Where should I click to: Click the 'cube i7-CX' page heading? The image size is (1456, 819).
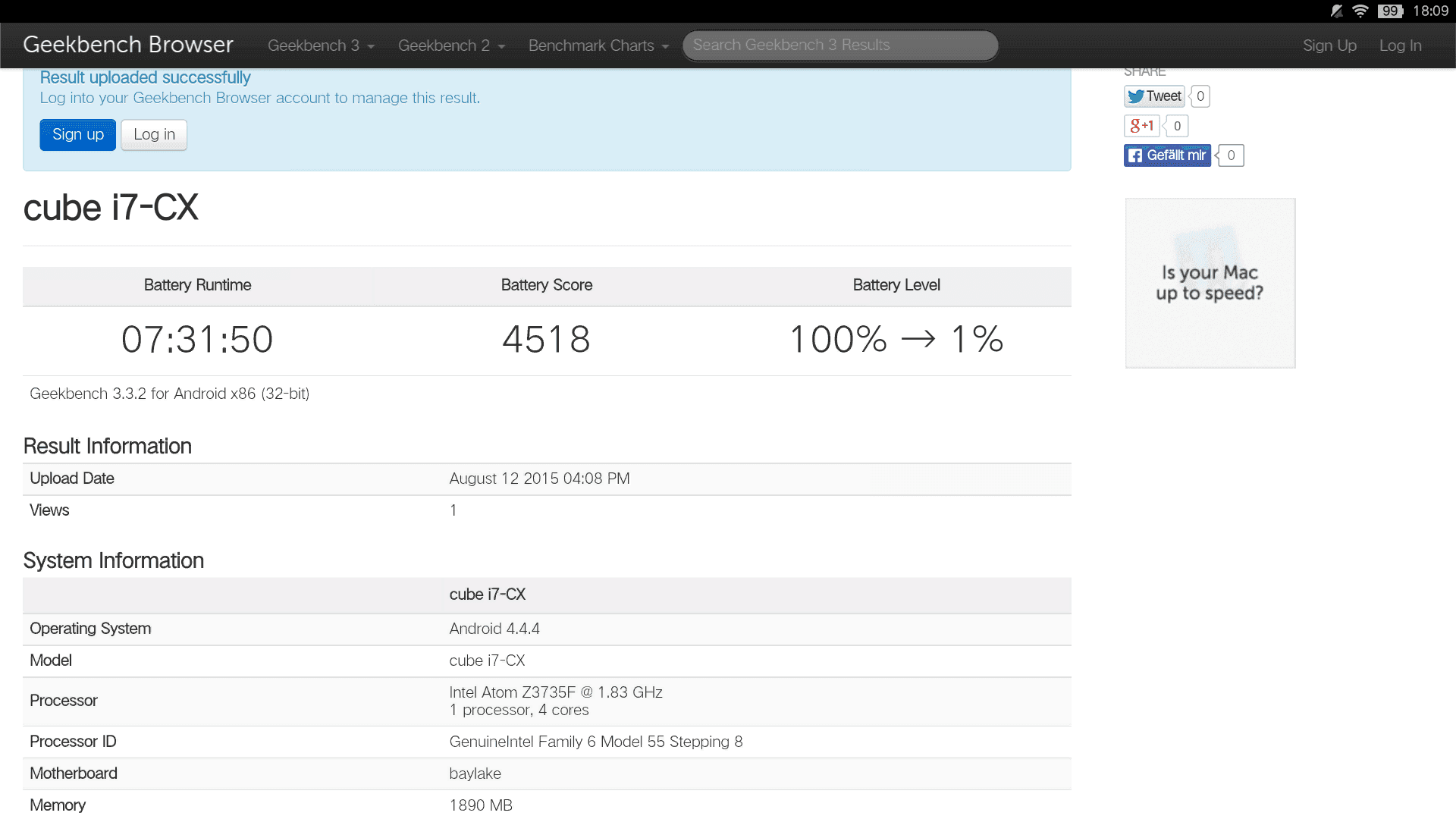pyautogui.click(x=111, y=208)
